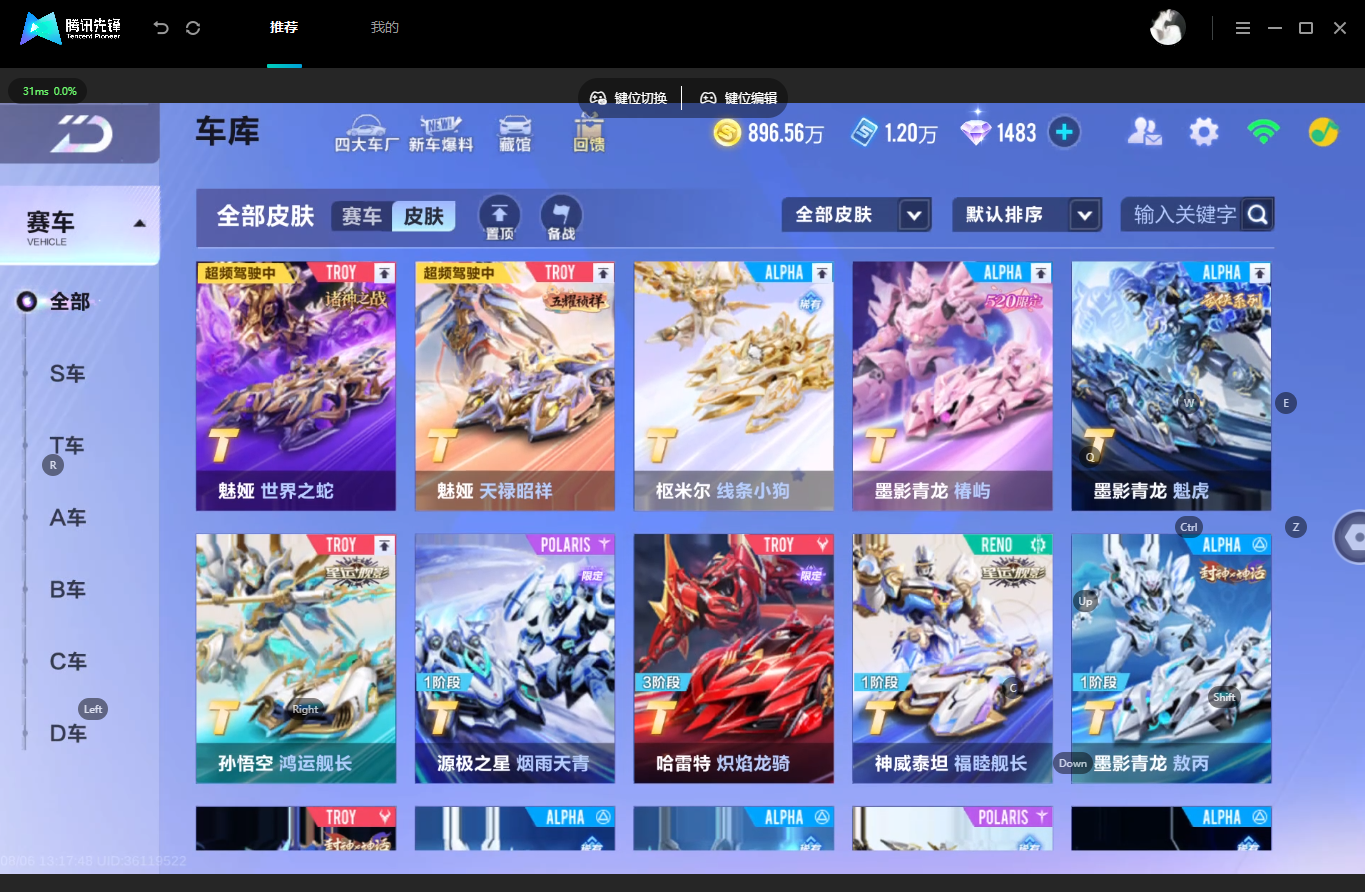Viewport: 1365px width, 892px height.
Task: Click the 键位切换 key switch button
Action: pos(629,98)
